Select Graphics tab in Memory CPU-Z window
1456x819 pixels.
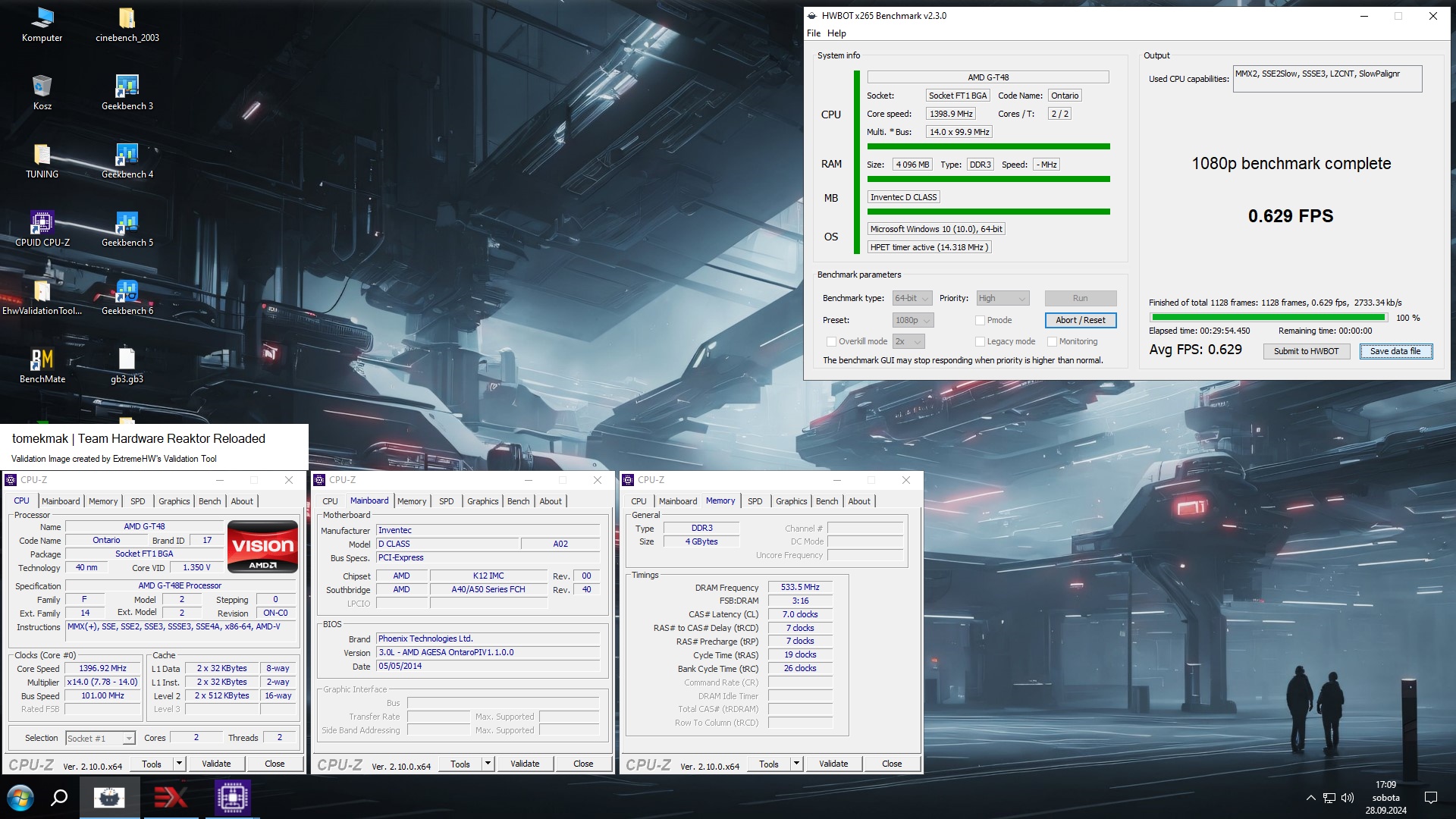pyautogui.click(x=792, y=501)
